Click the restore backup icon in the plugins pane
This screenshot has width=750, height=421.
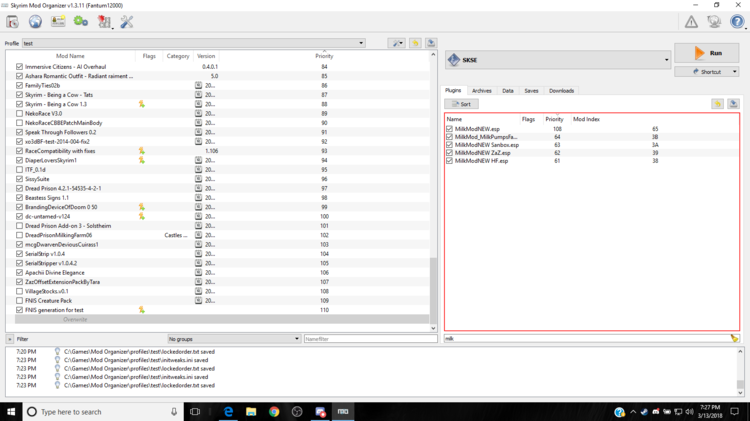click(x=717, y=104)
